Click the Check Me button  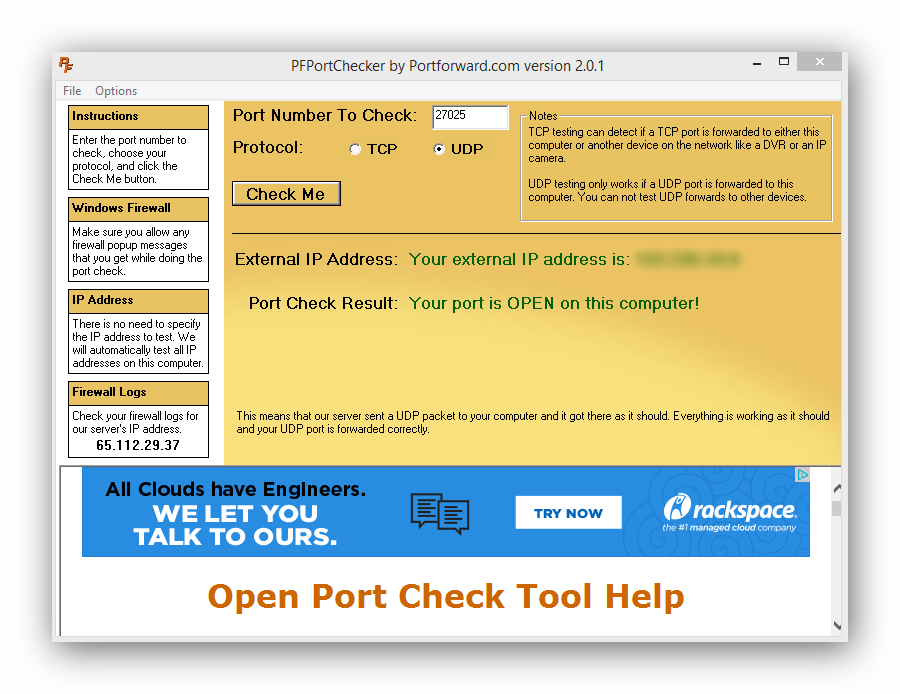(x=286, y=194)
